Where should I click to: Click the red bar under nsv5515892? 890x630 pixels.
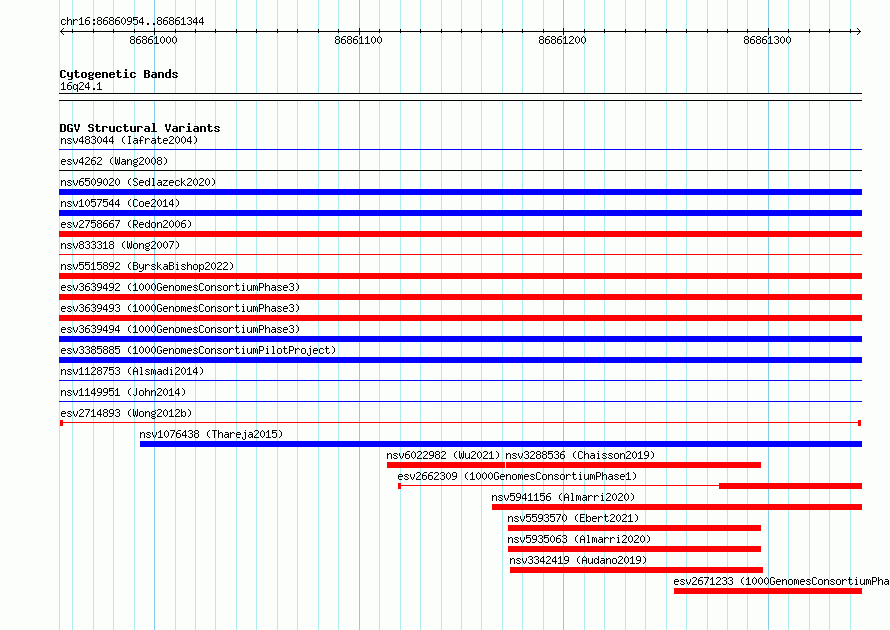[460, 276]
